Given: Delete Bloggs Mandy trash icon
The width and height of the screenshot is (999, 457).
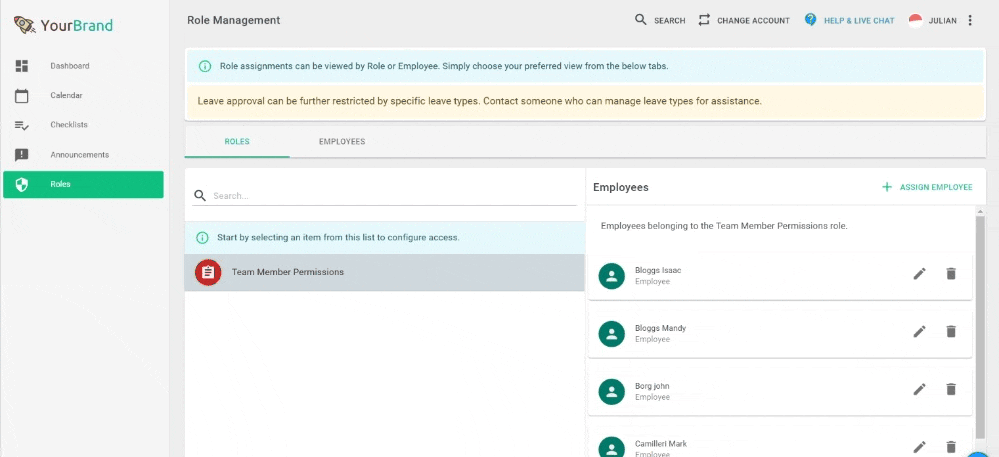Looking at the screenshot, I should [x=951, y=331].
